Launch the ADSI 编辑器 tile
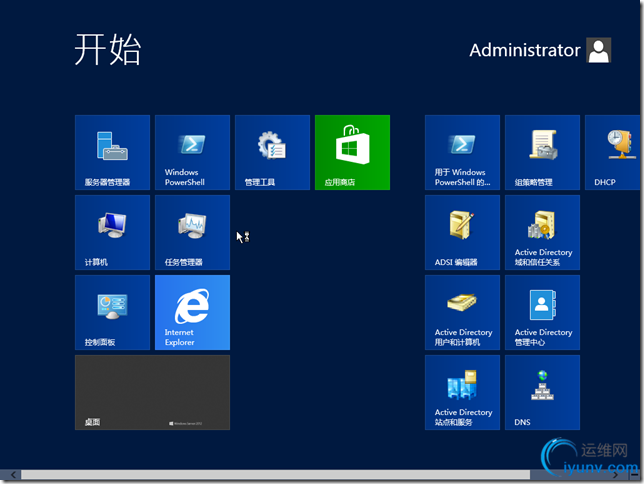The height and width of the screenshot is (484, 644). 462,233
